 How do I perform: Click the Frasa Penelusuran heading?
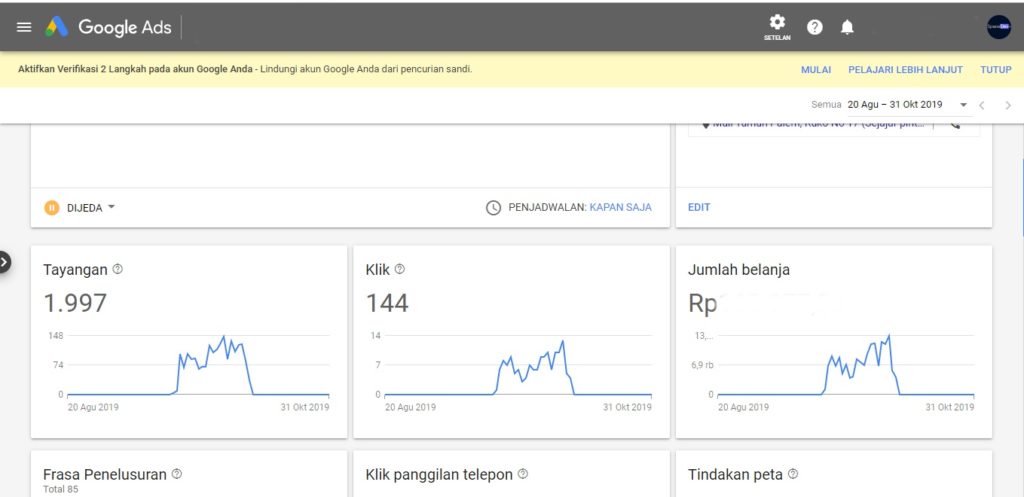[104, 475]
